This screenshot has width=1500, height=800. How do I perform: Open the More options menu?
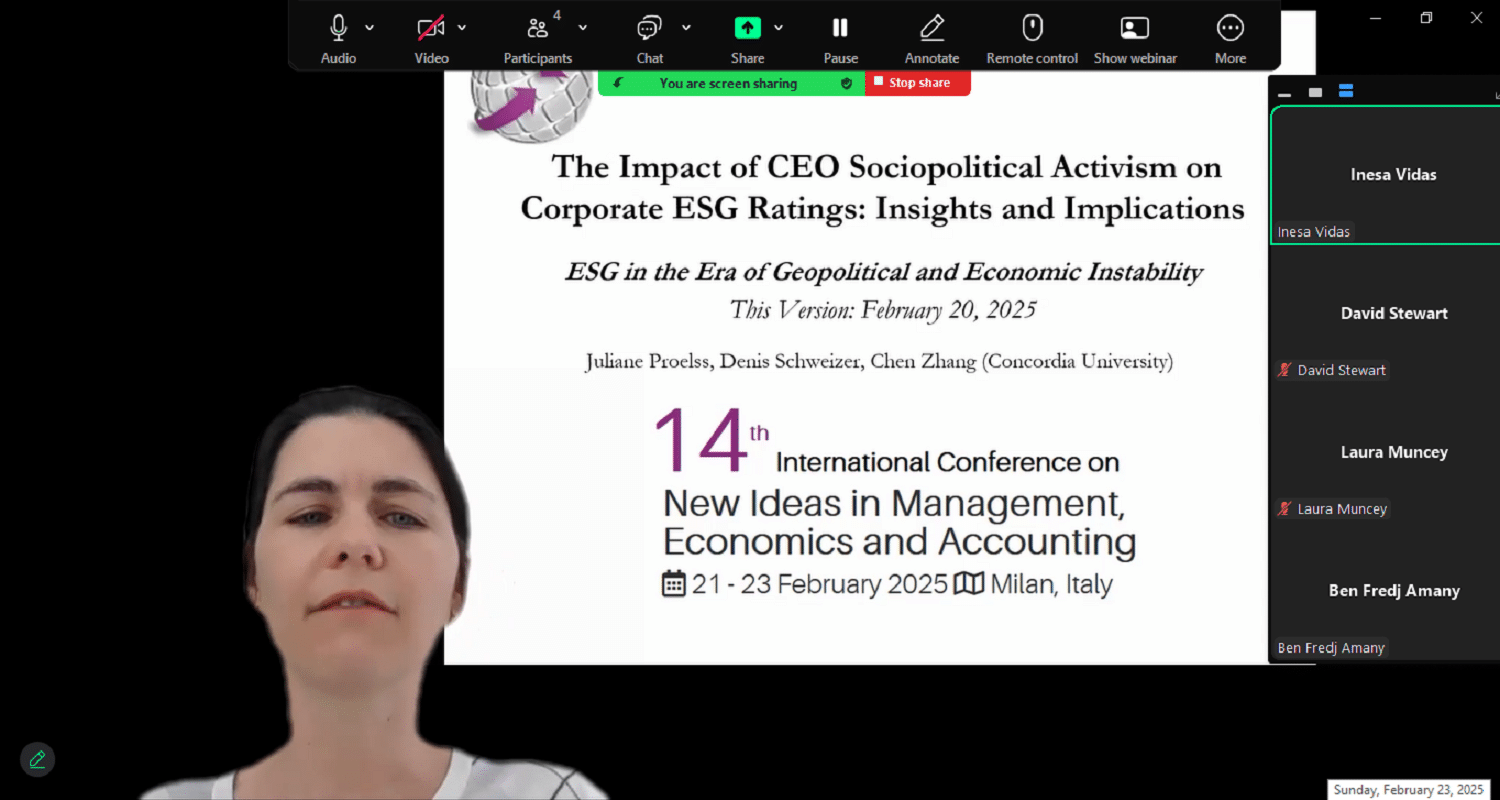pyautogui.click(x=1230, y=29)
